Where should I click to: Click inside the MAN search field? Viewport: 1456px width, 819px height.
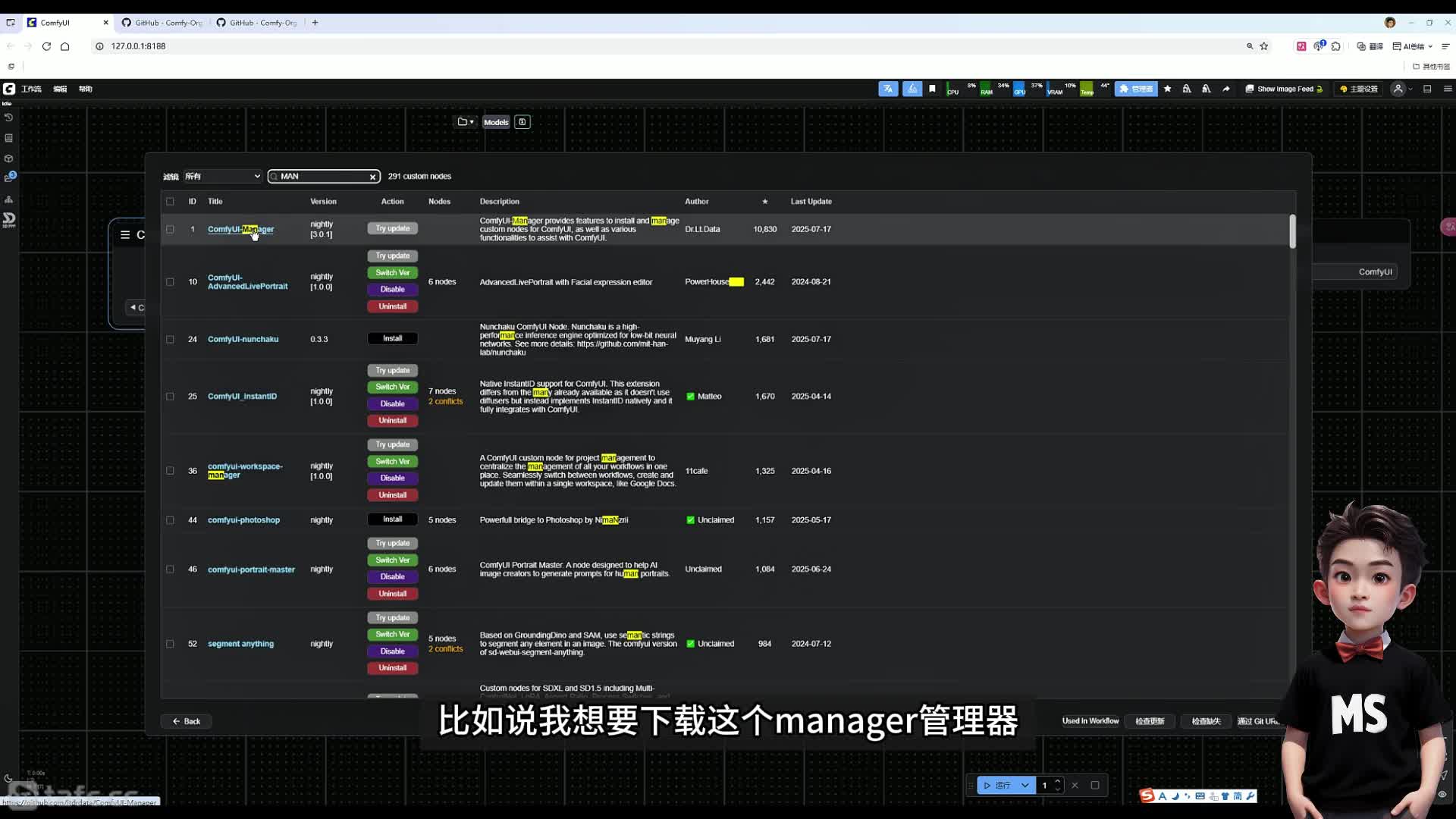tap(322, 177)
